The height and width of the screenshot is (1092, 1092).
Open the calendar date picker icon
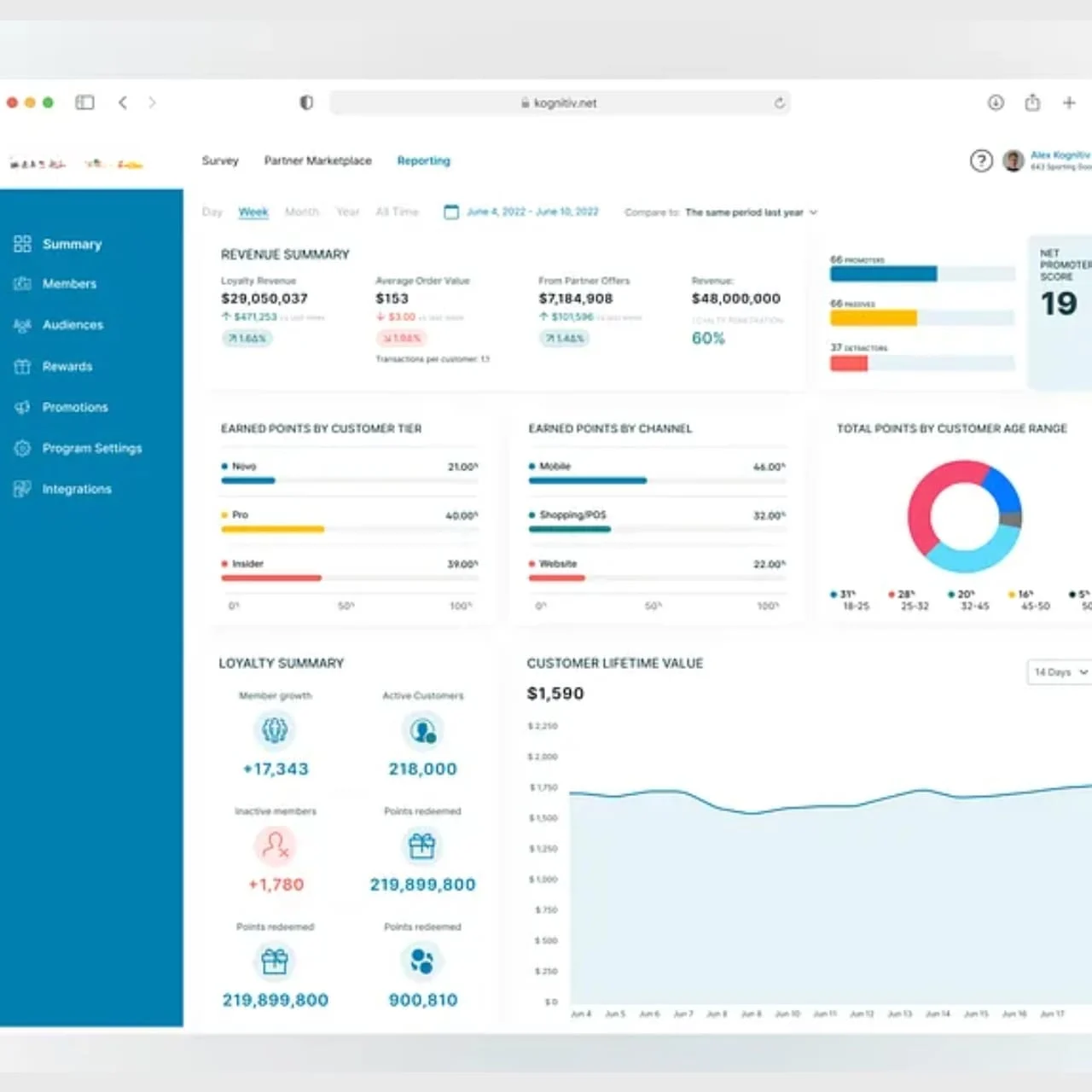coord(450,212)
